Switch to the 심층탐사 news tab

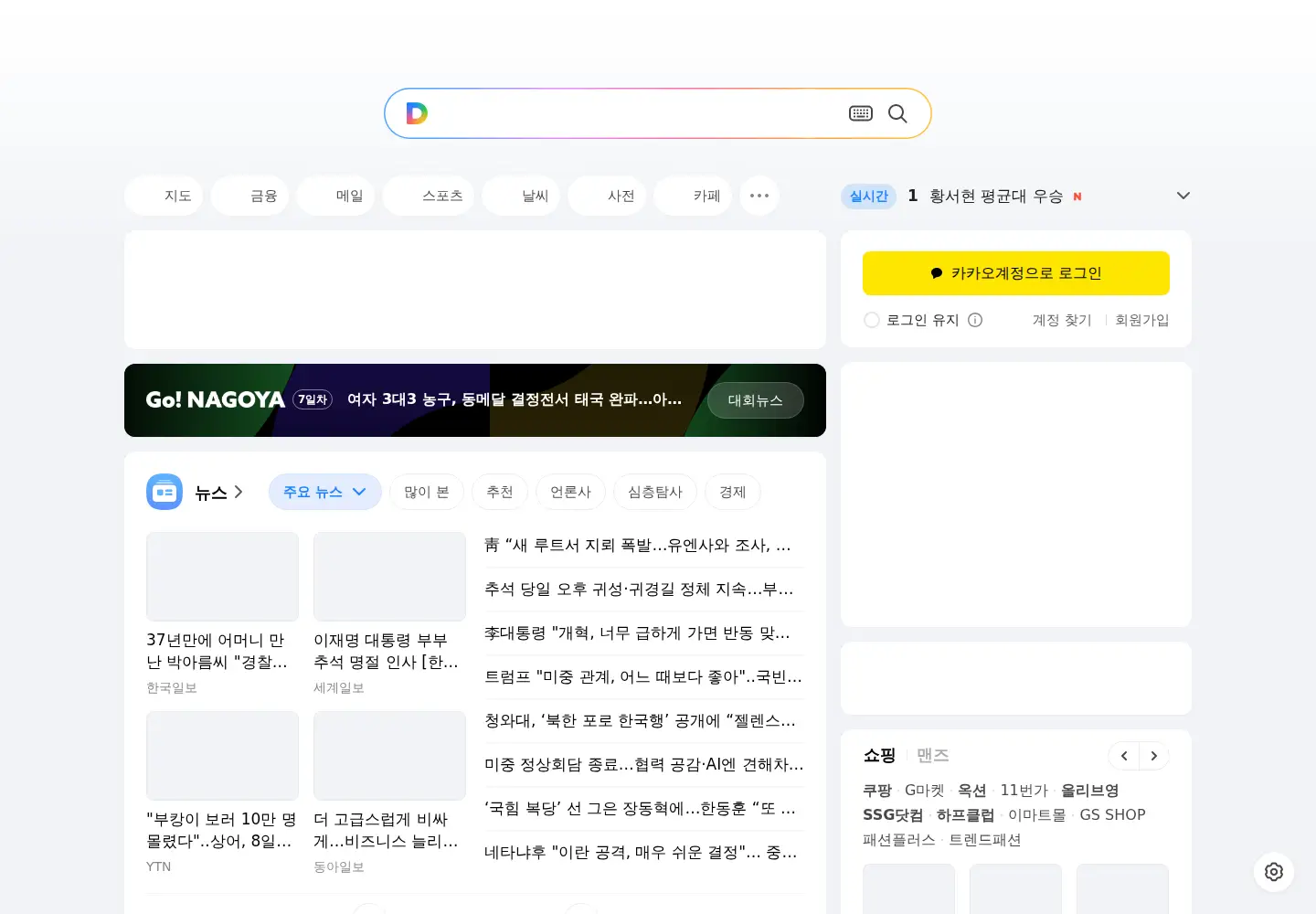pyautogui.click(x=655, y=492)
